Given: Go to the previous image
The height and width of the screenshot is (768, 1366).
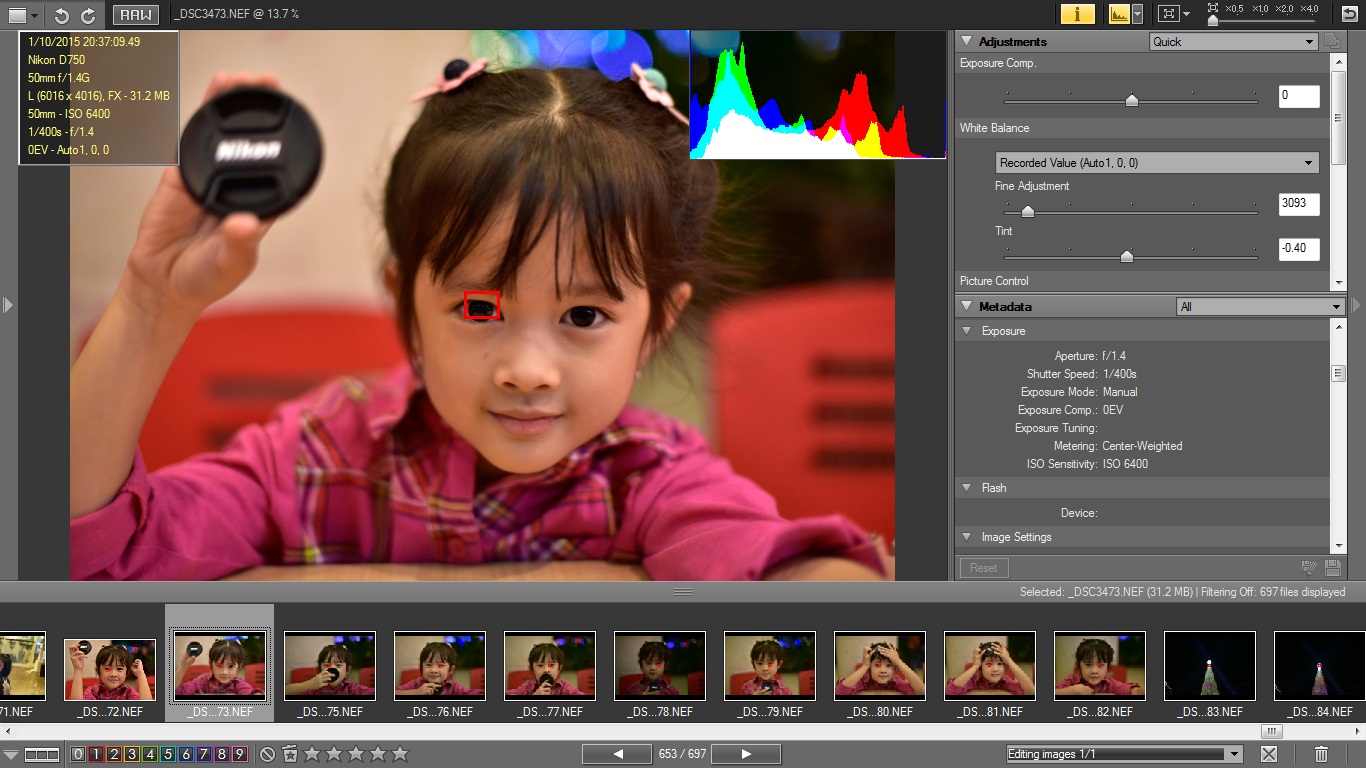Looking at the screenshot, I should click(x=617, y=754).
